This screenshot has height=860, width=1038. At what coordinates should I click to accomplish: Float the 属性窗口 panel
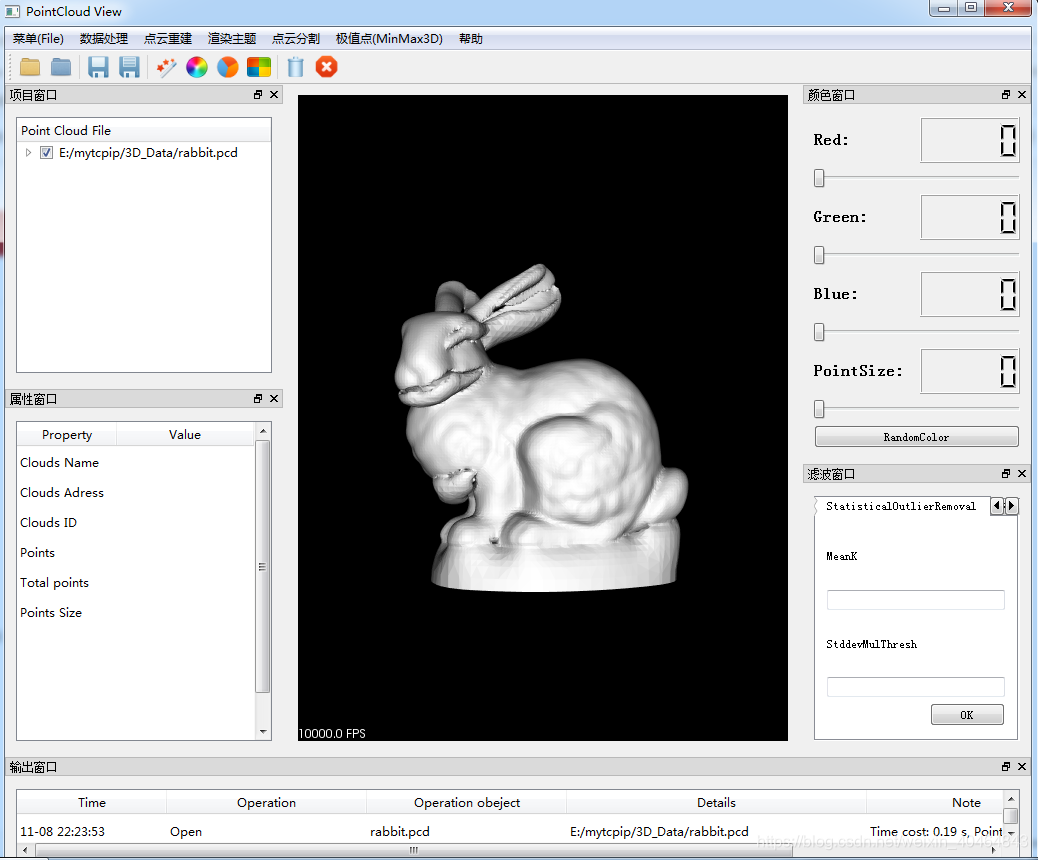[x=258, y=399]
